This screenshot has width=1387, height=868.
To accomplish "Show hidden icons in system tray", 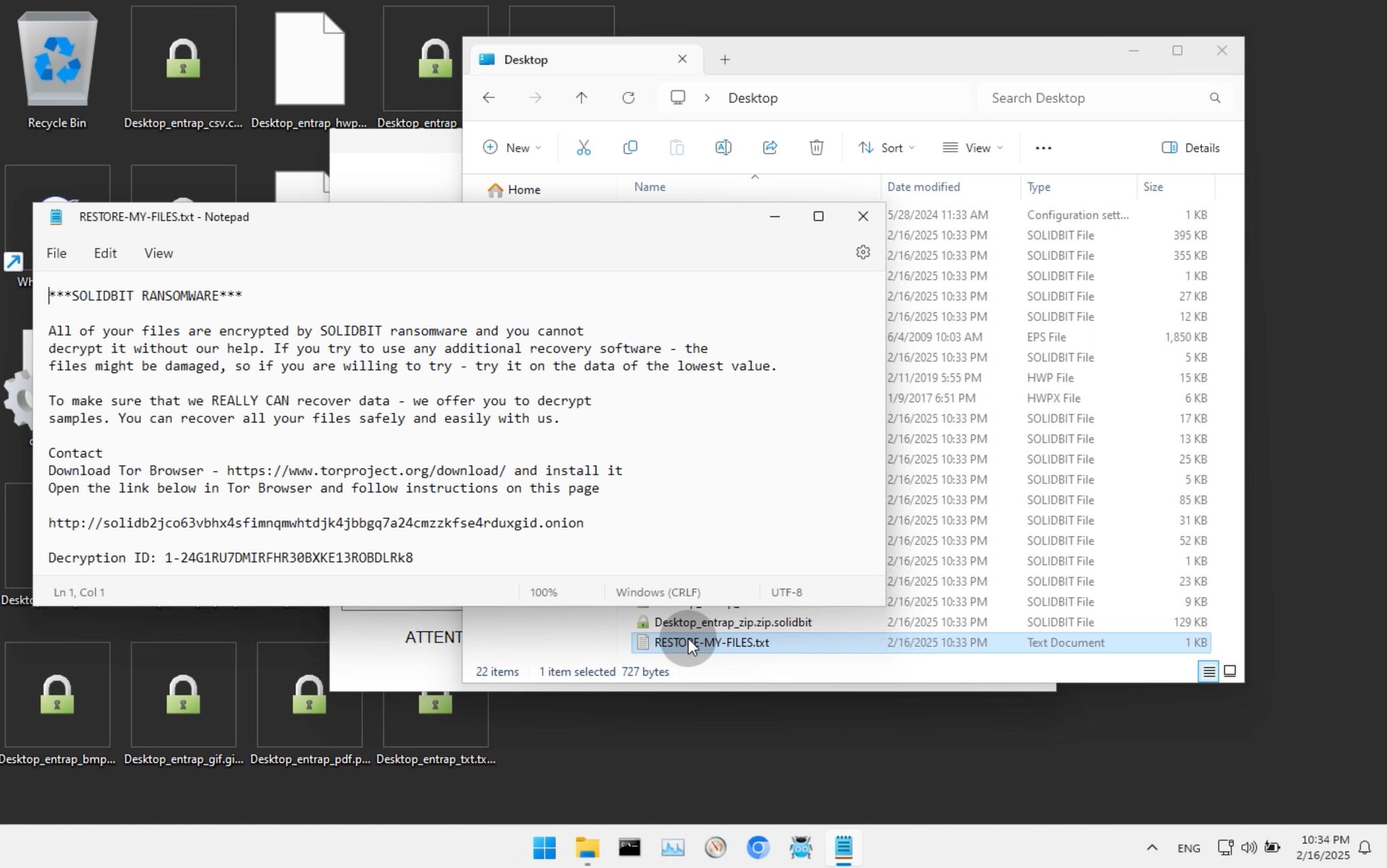I will coord(1151,848).
